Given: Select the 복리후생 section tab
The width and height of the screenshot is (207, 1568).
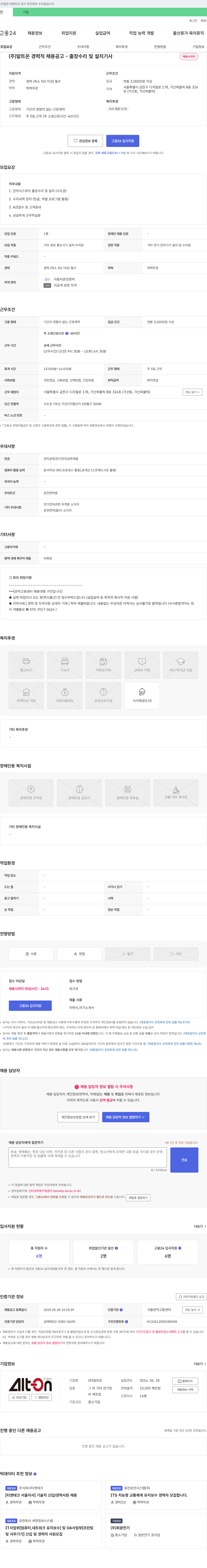Looking at the screenshot, I should [122, 47].
